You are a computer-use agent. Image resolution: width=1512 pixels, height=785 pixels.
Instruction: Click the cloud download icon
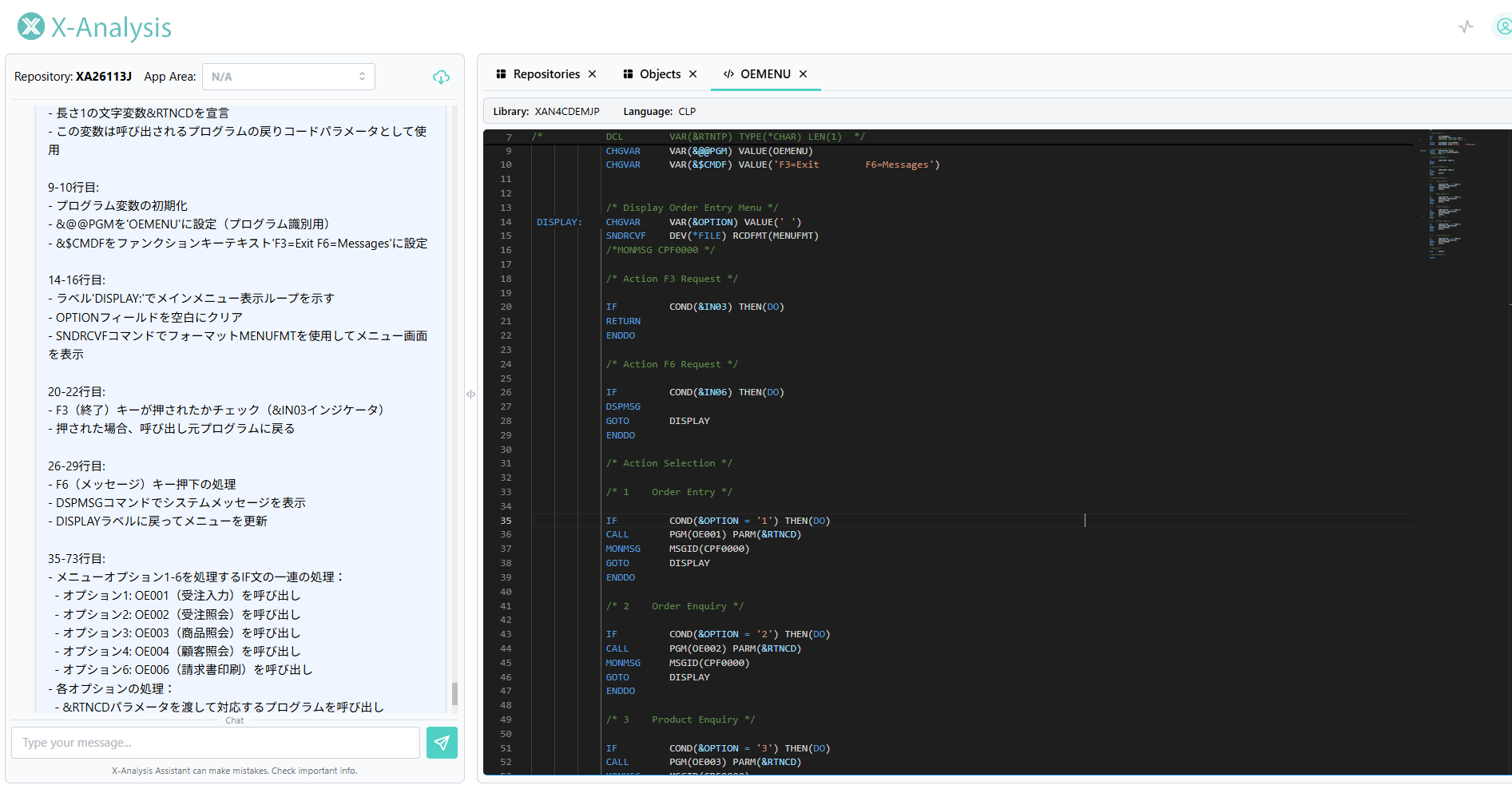(441, 77)
